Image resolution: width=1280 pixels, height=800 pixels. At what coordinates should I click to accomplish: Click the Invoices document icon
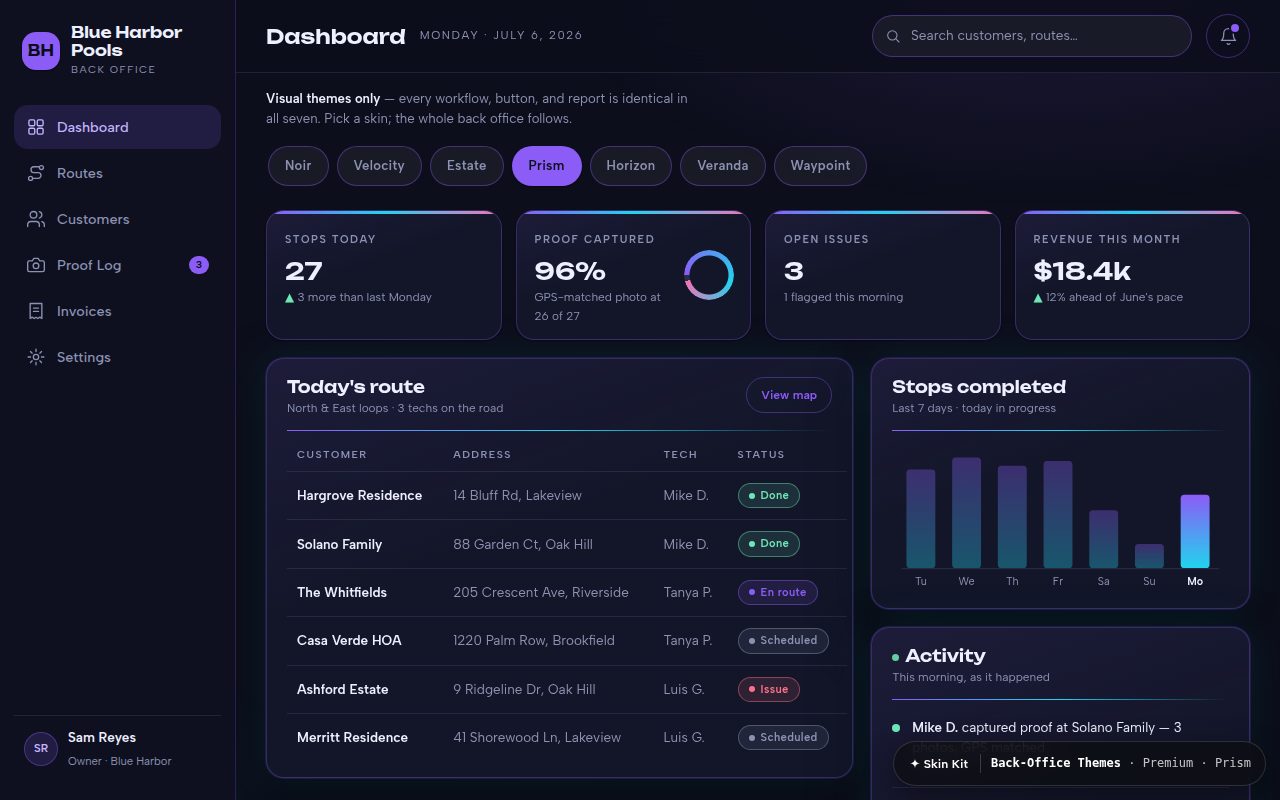tap(36, 311)
